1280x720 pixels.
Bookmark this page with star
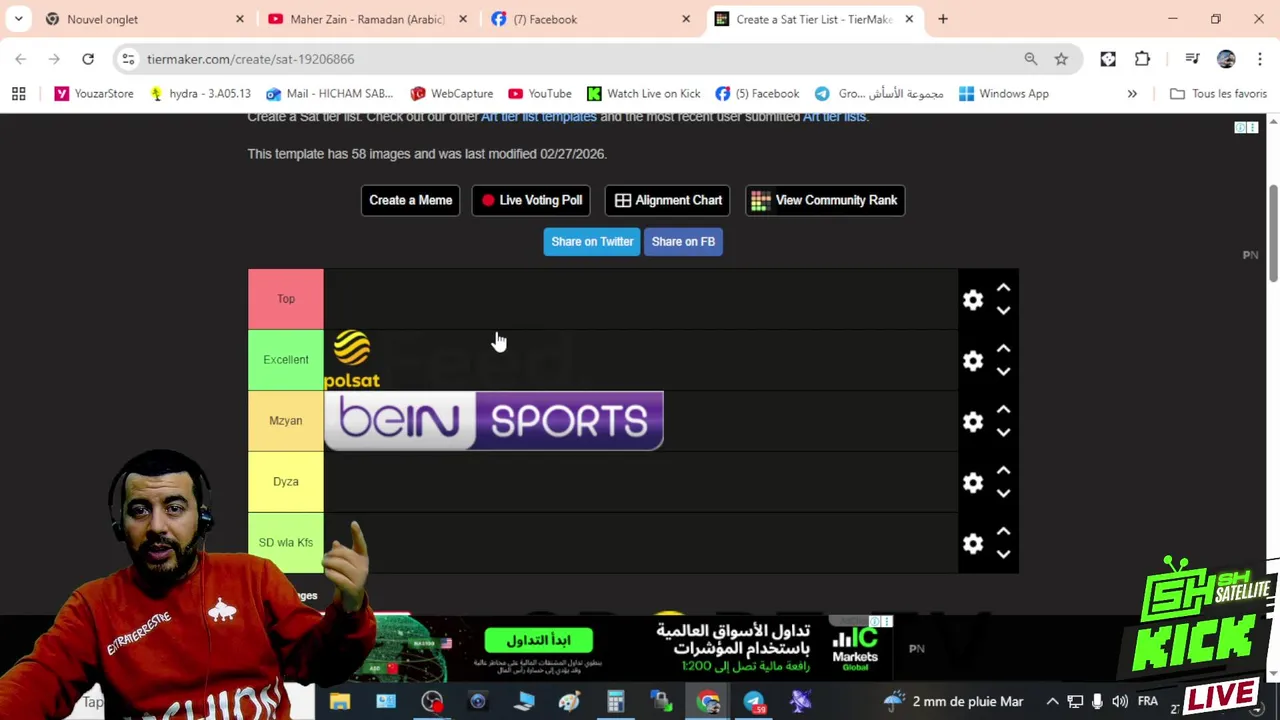(1061, 59)
